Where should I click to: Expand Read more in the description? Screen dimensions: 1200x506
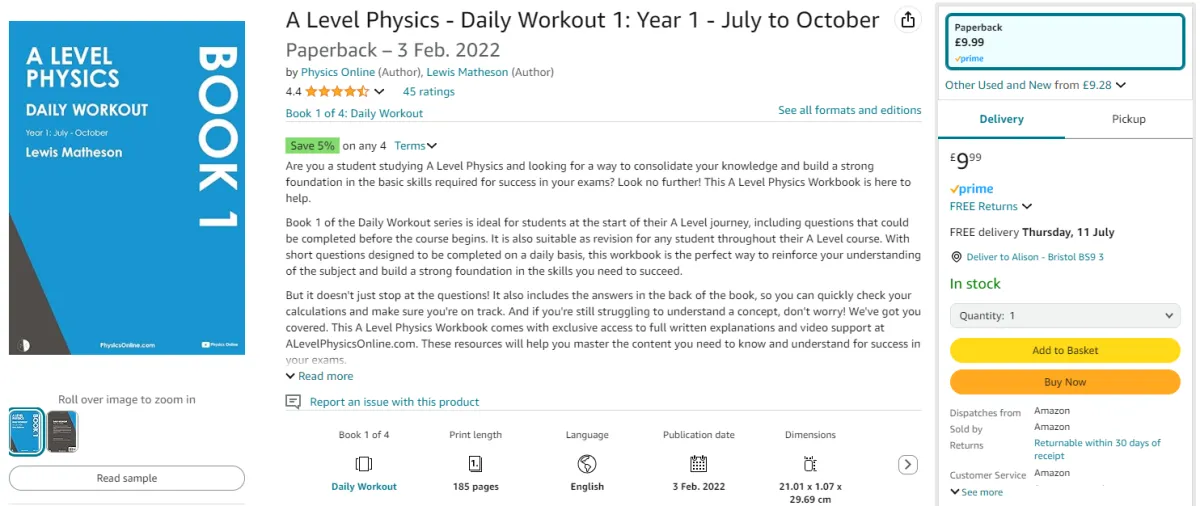point(319,376)
